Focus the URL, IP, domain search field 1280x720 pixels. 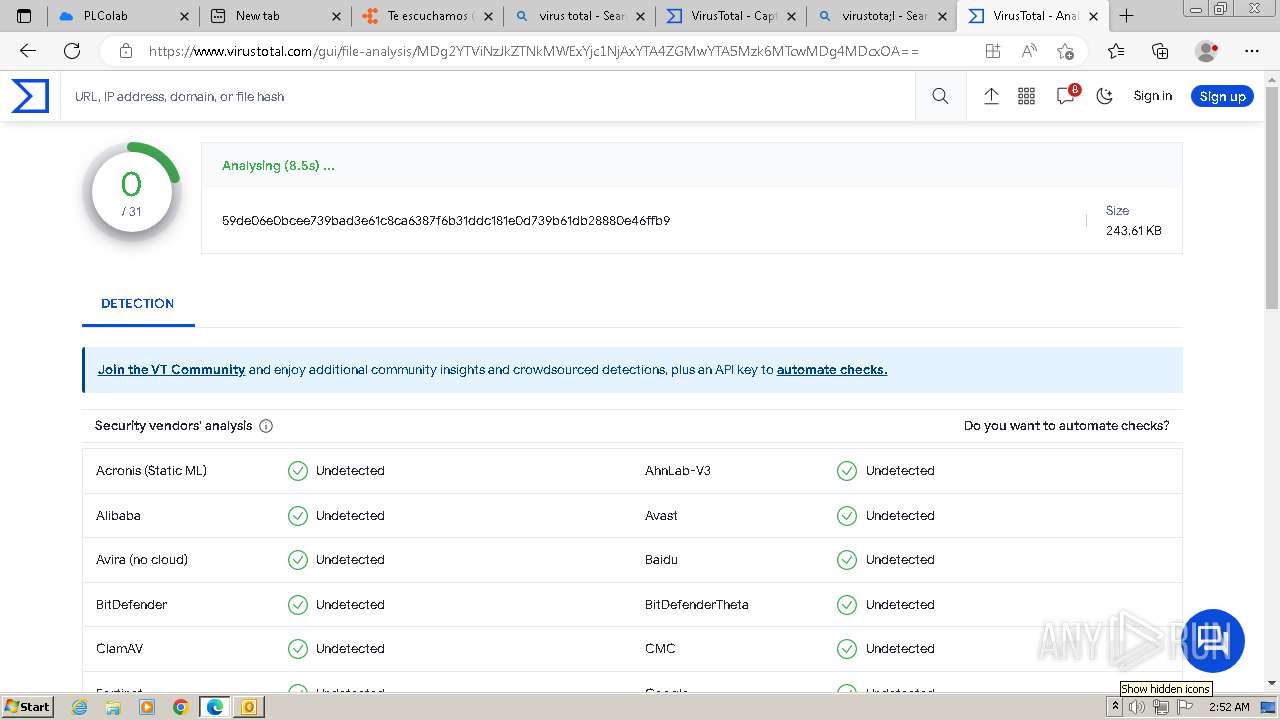490,97
